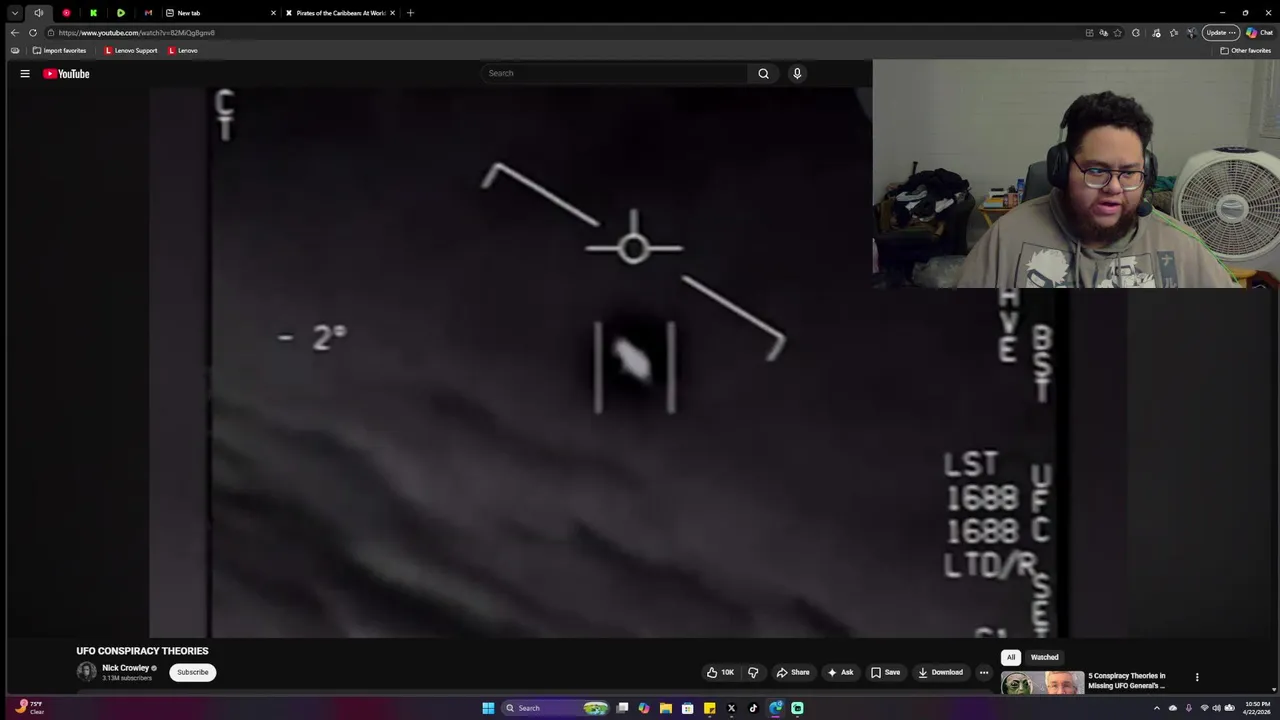Open the Nick Crowley channel name link
The image size is (1280, 720).
[x=125, y=668]
